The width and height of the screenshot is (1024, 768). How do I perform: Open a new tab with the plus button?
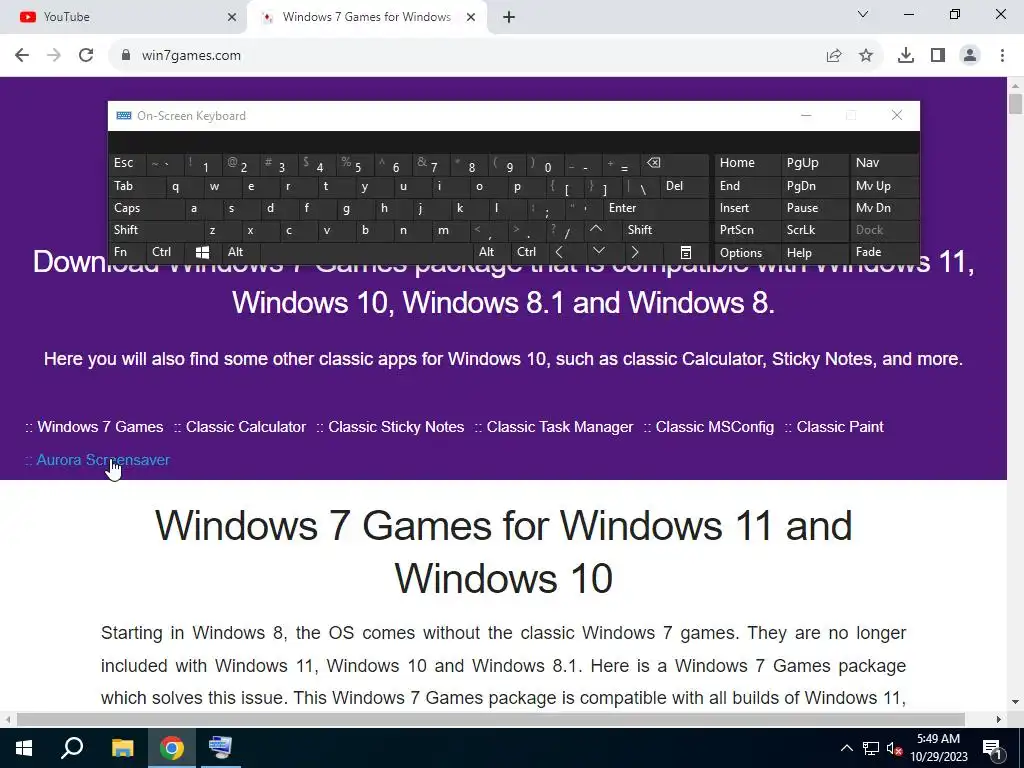point(509,17)
